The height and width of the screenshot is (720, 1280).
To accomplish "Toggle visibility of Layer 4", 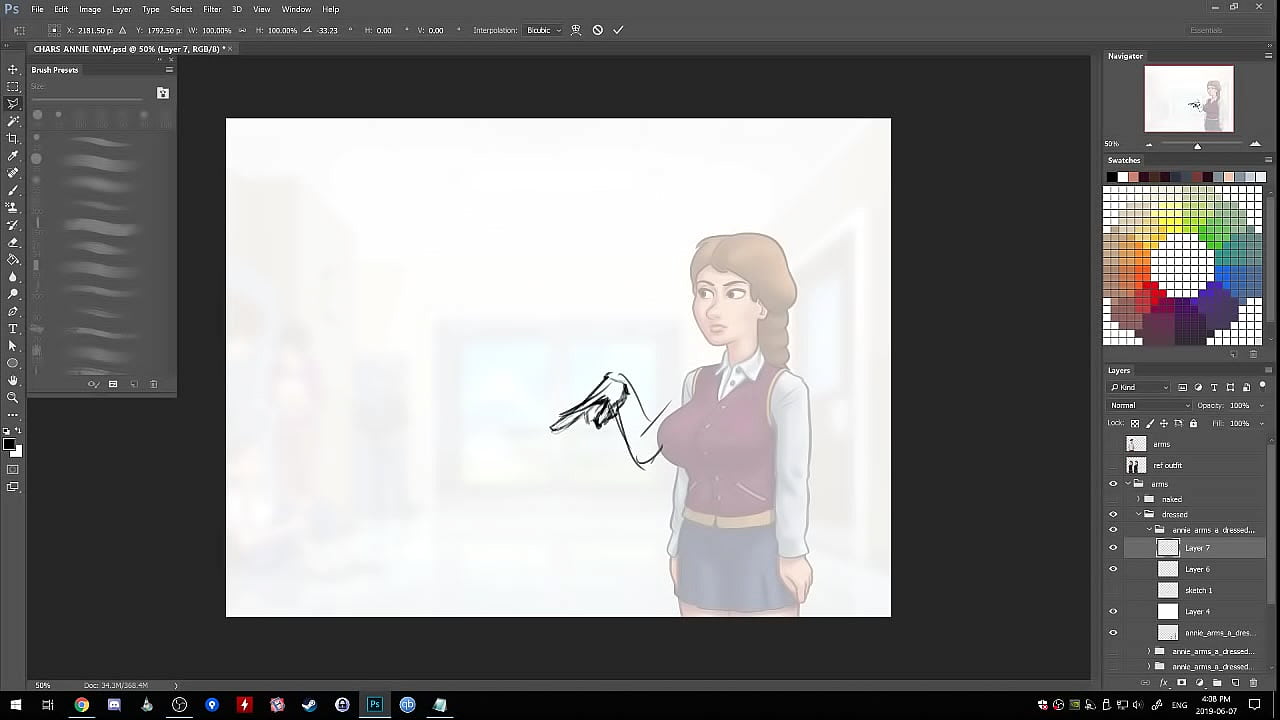I will (1113, 611).
